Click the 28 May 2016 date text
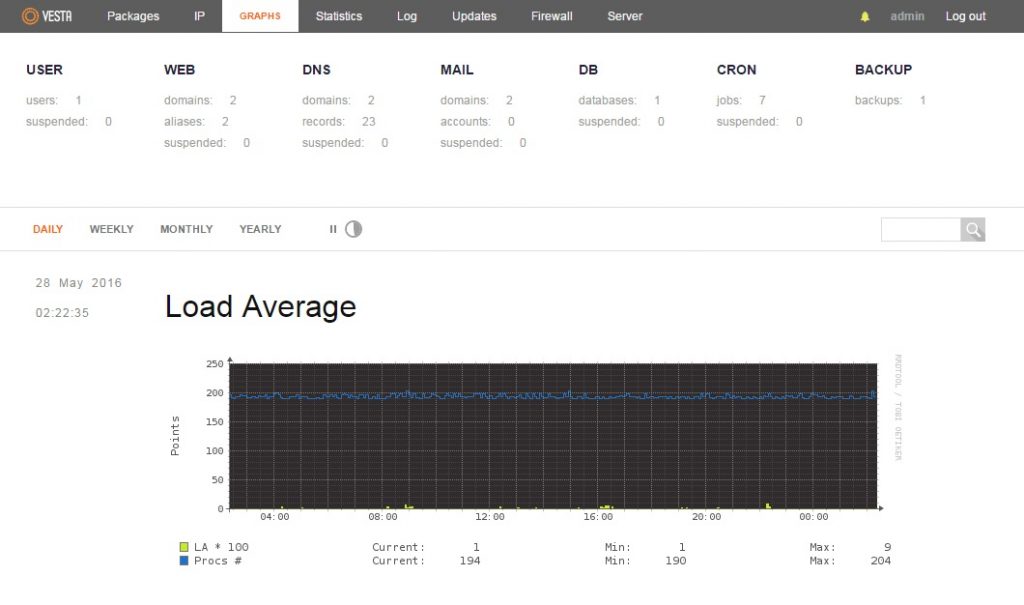Screen dimensions: 1024x605 [78, 283]
